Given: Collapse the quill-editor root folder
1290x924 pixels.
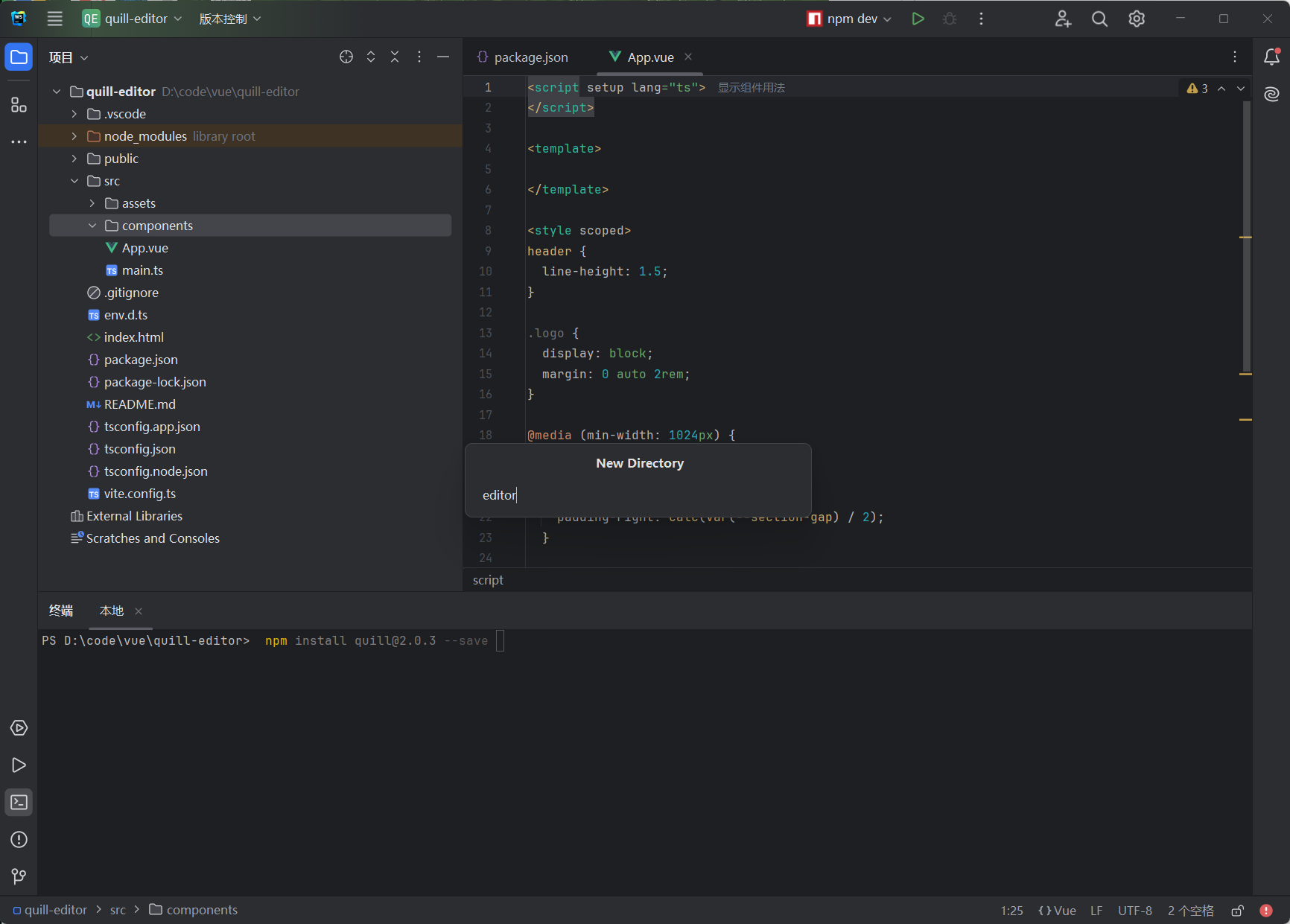Looking at the screenshot, I should point(57,92).
